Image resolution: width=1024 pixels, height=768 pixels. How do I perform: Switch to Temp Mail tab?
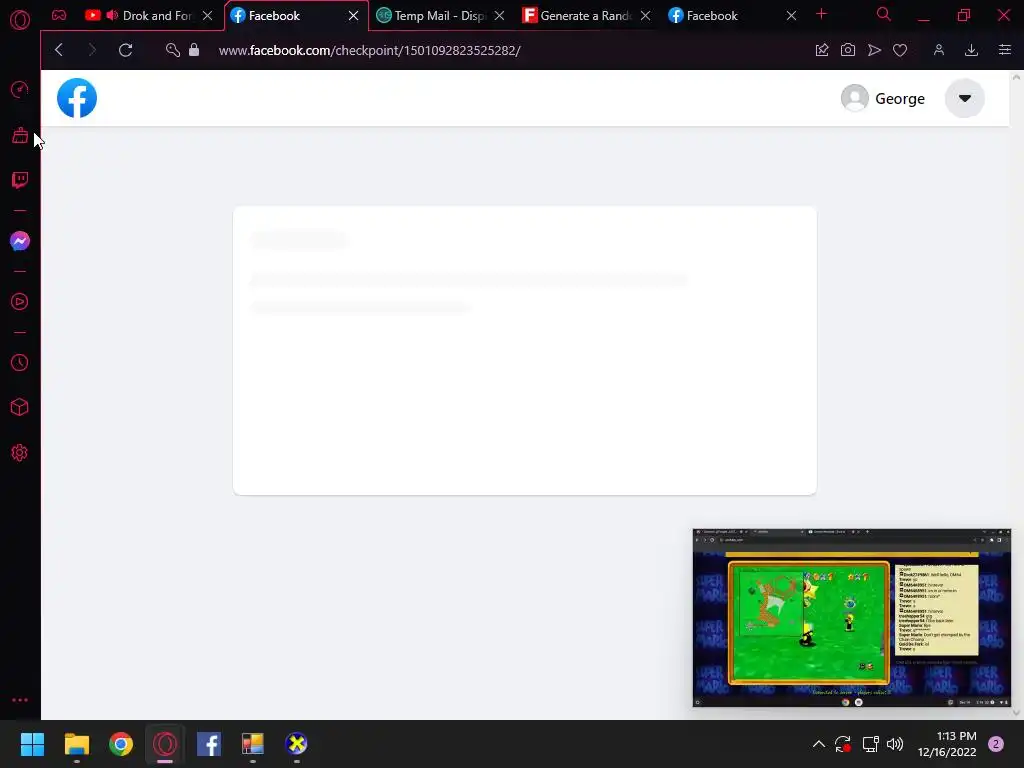[440, 15]
